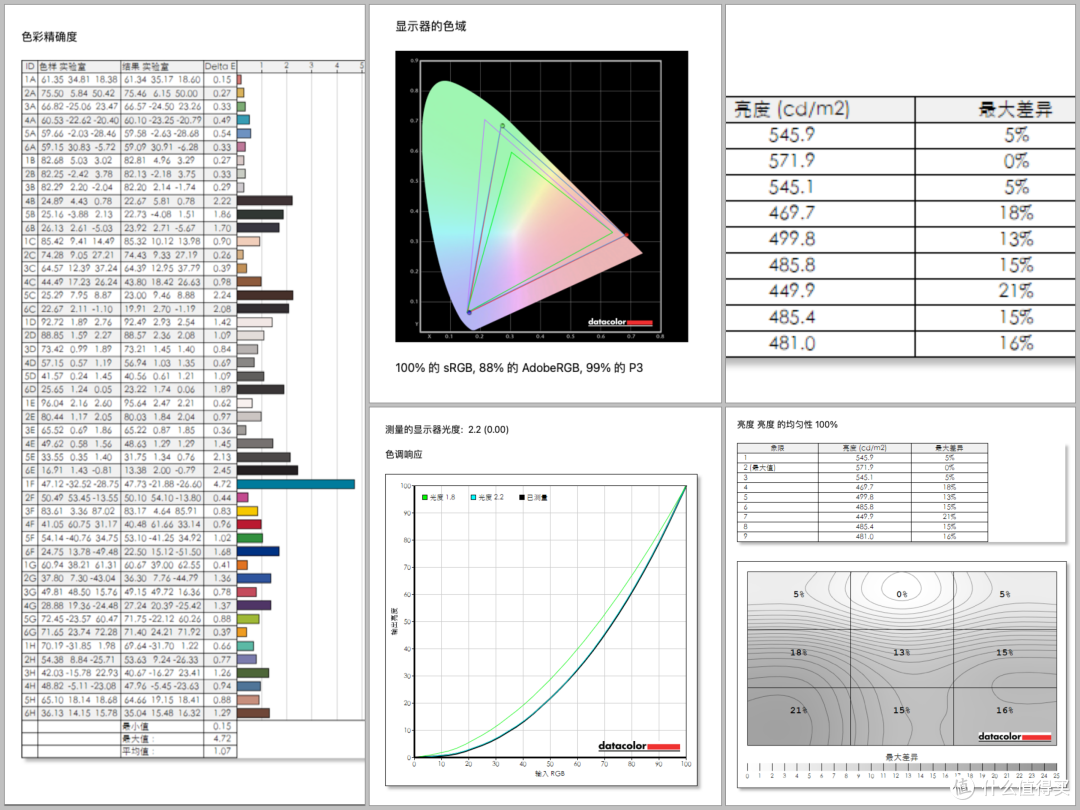This screenshot has height=810, width=1080.
Task: Click the 2 (最大值) row in small table
Action: click(862, 468)
